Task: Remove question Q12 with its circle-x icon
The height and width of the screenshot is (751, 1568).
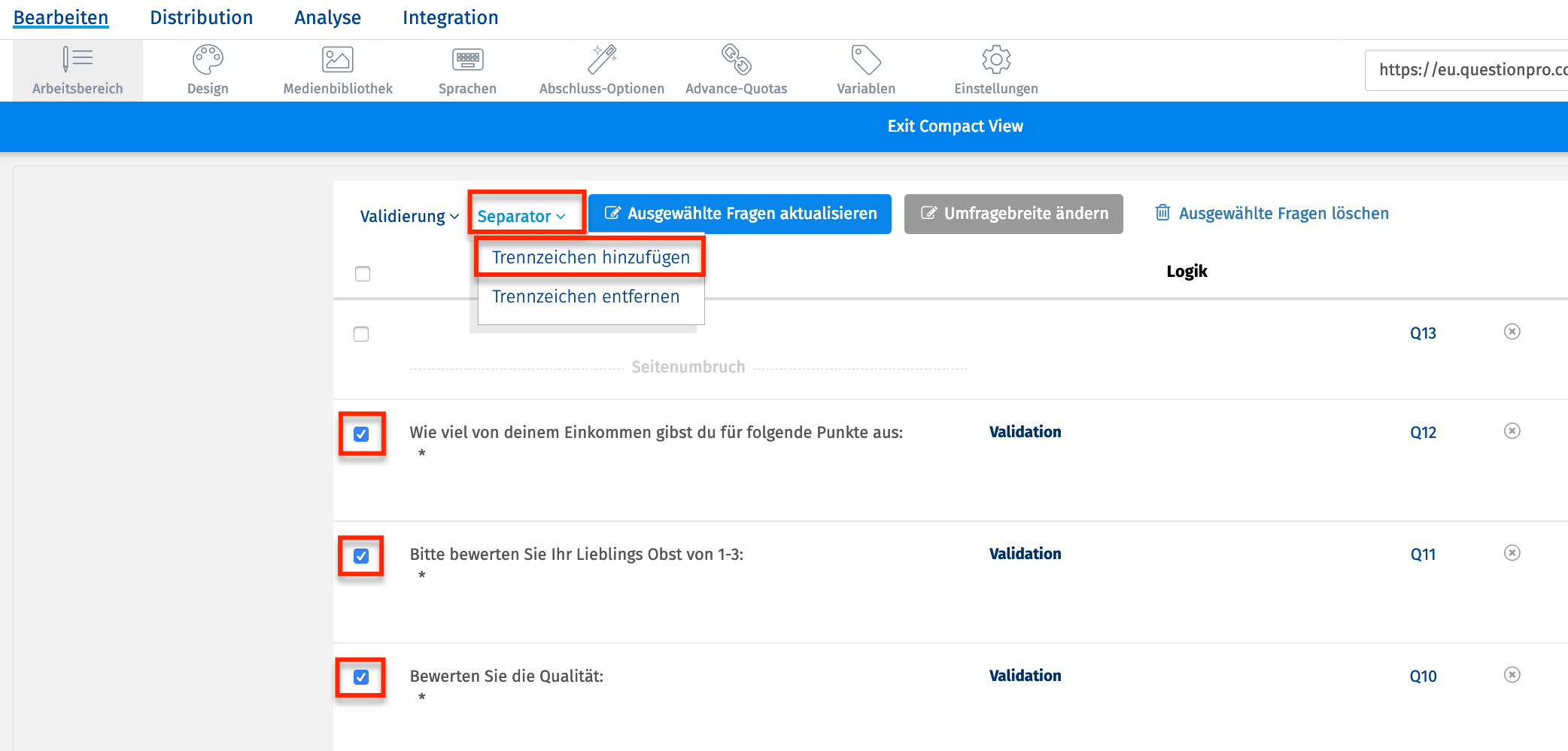Action: tap(1512, 431)
